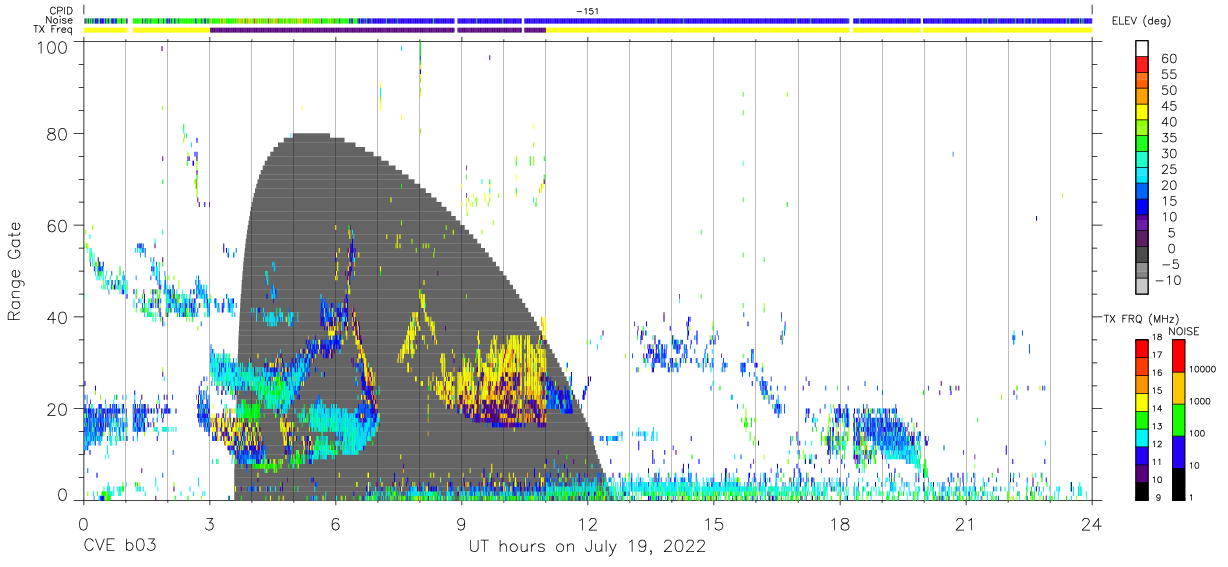The width and height of the screenshot is (1228, 567).
Task: Click the 14 label on the TX FRQ legend
Action: point(1159,408)
